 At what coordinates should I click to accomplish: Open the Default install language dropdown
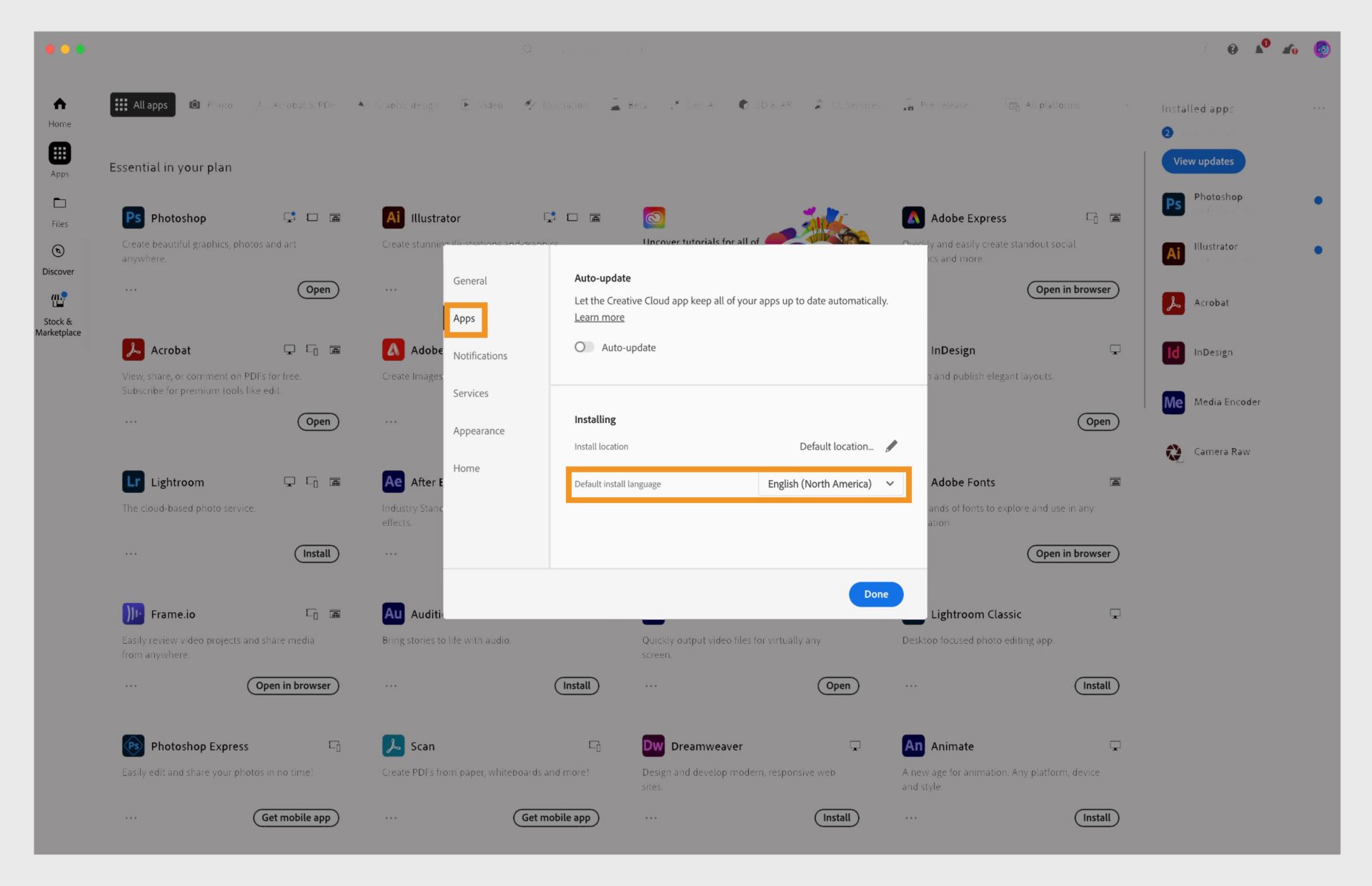(831, 484)
